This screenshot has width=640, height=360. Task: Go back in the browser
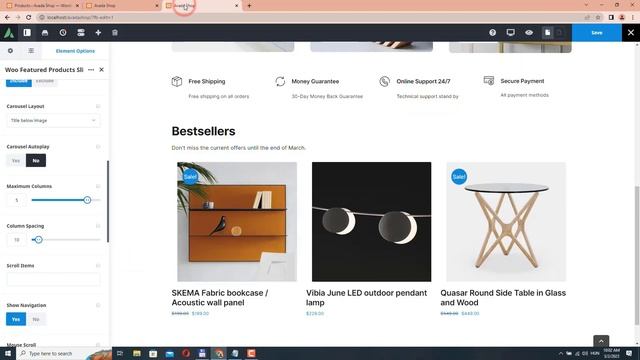(x=7, y=18)
